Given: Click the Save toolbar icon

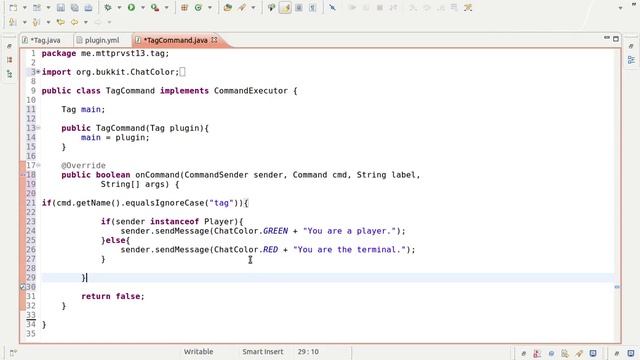Looking at the screenshot, I should (61, 7).
